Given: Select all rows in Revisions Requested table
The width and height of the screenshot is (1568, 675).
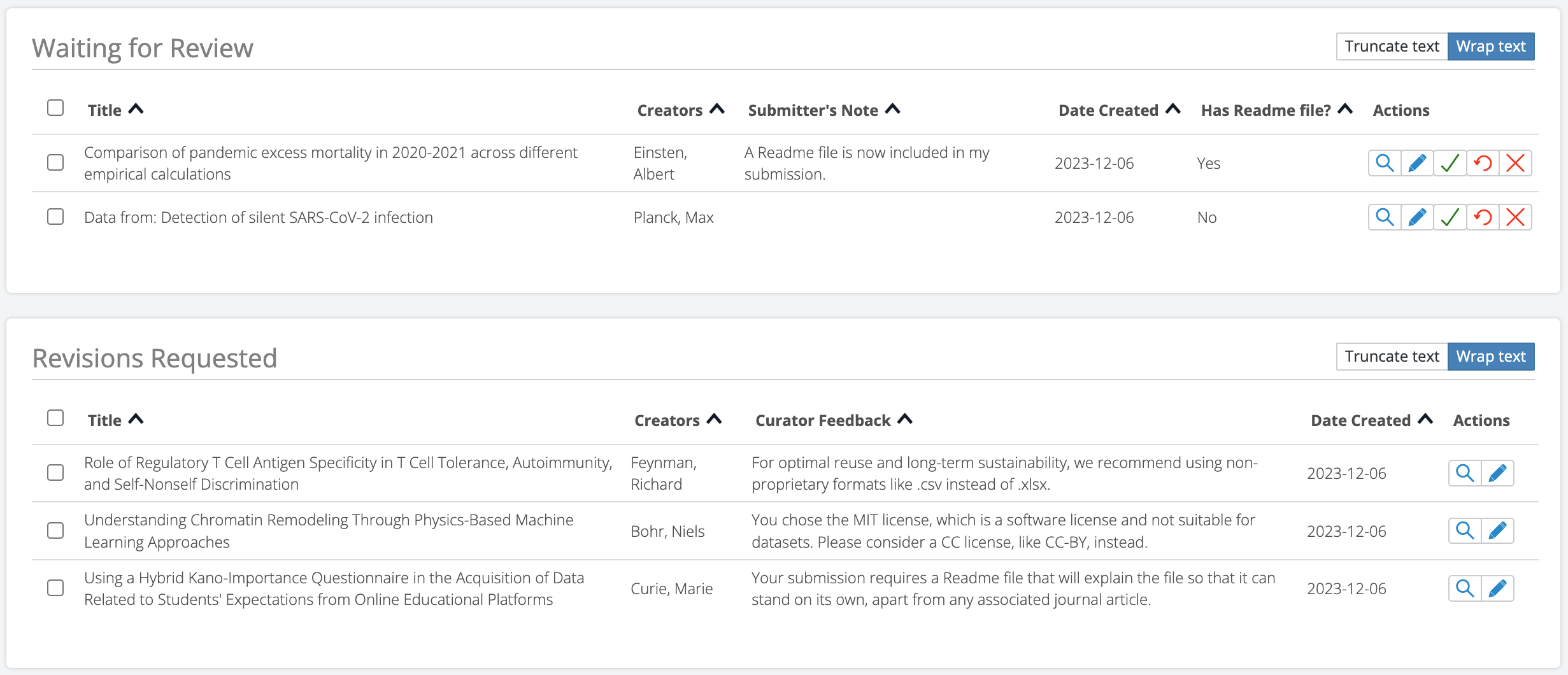Looking at the screenshot, I should point(55,418).
